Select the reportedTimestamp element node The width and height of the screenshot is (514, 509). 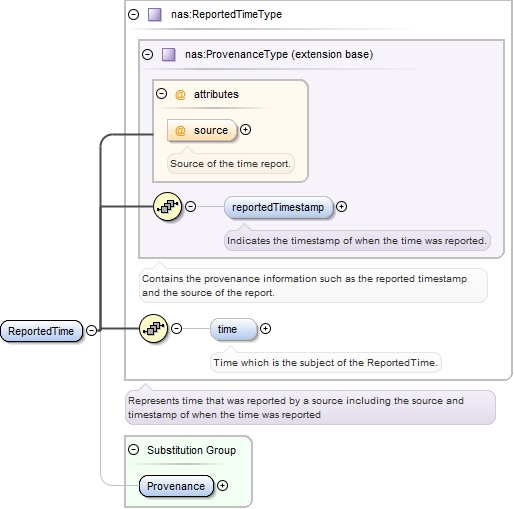(x=279, y=207)
